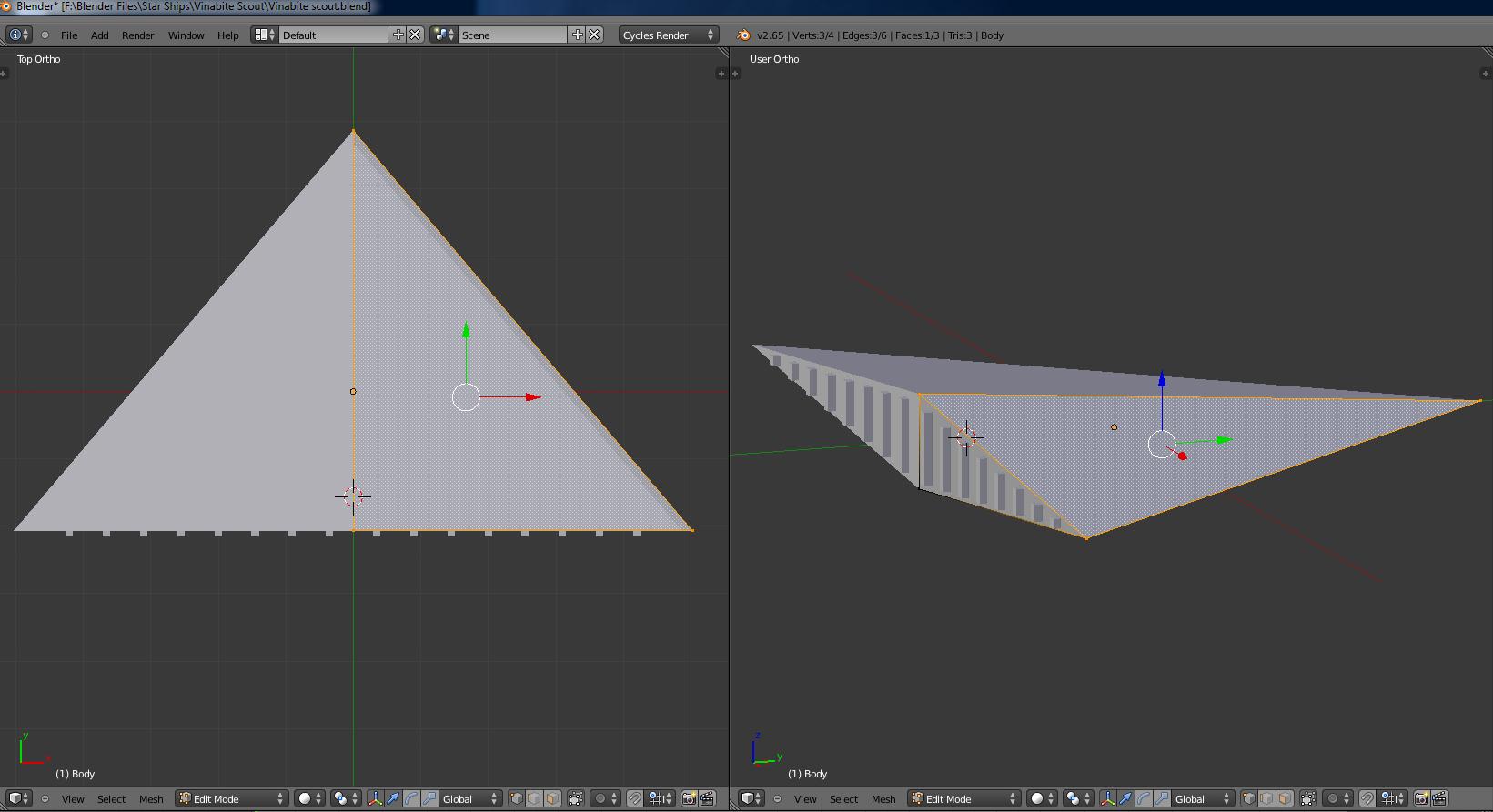The width and height of the screenshot is (1493, 812).
Task: Click the Blender logo beside the version number
Action: click(x=743, y=35)
